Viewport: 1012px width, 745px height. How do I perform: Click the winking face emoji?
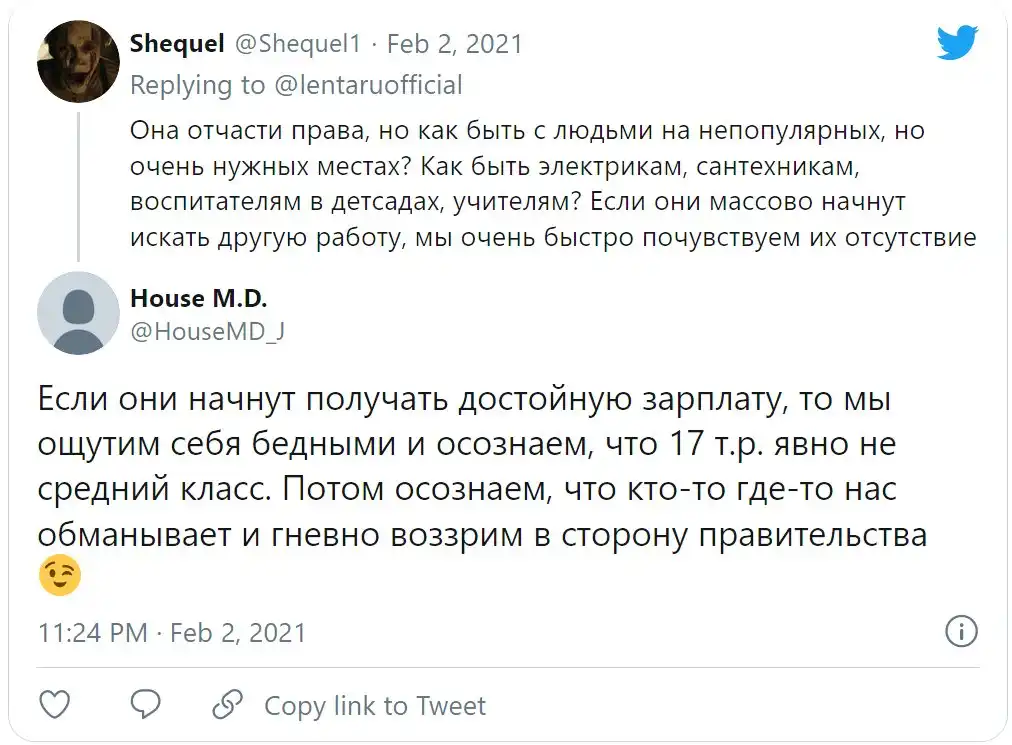point(59,576)
